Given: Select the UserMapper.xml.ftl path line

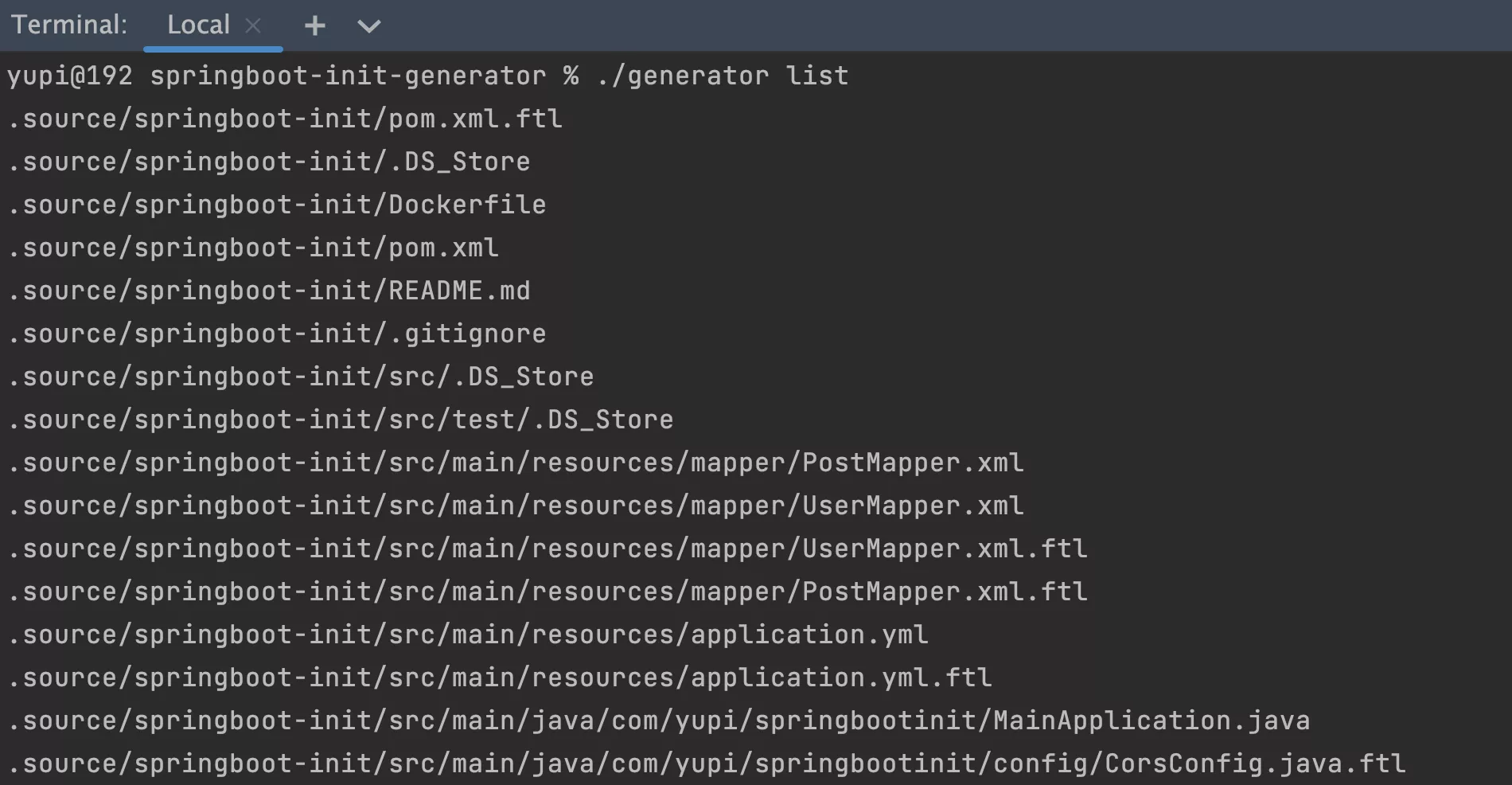Looking at the screenshot, I should [x=548, y=549].
